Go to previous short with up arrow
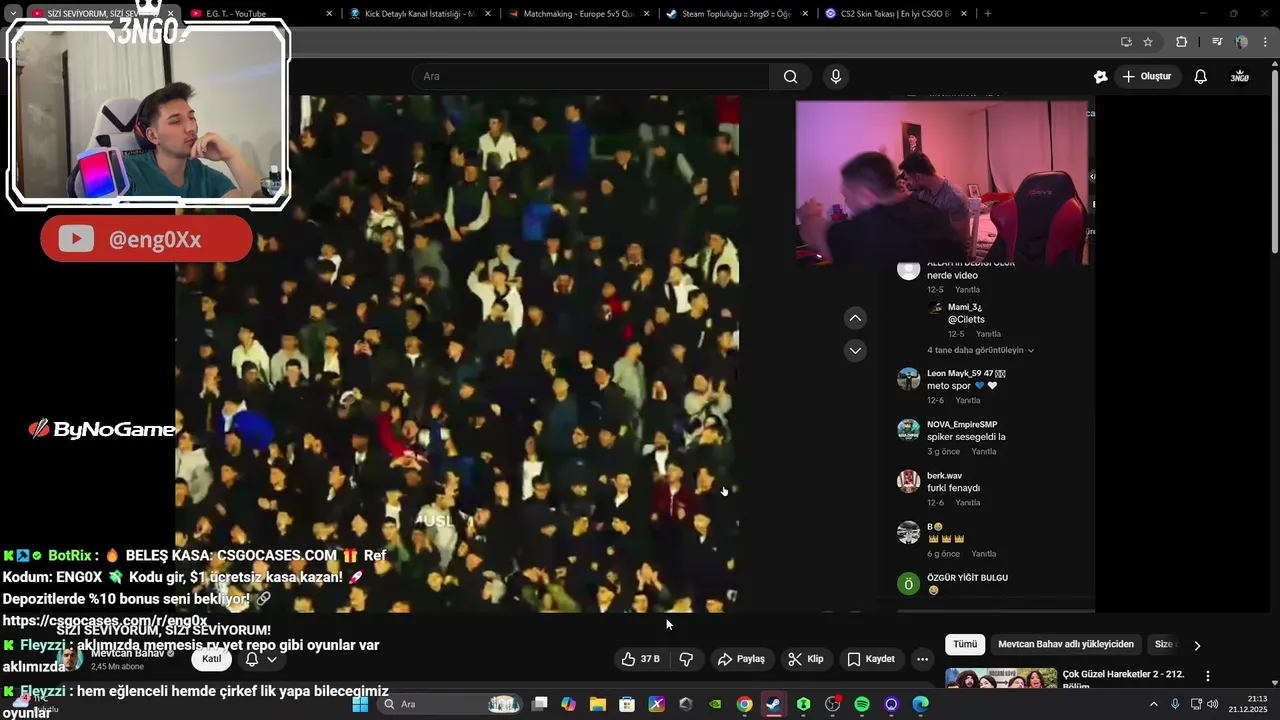Screen dimensions: 1280x720 click(855, 318)
